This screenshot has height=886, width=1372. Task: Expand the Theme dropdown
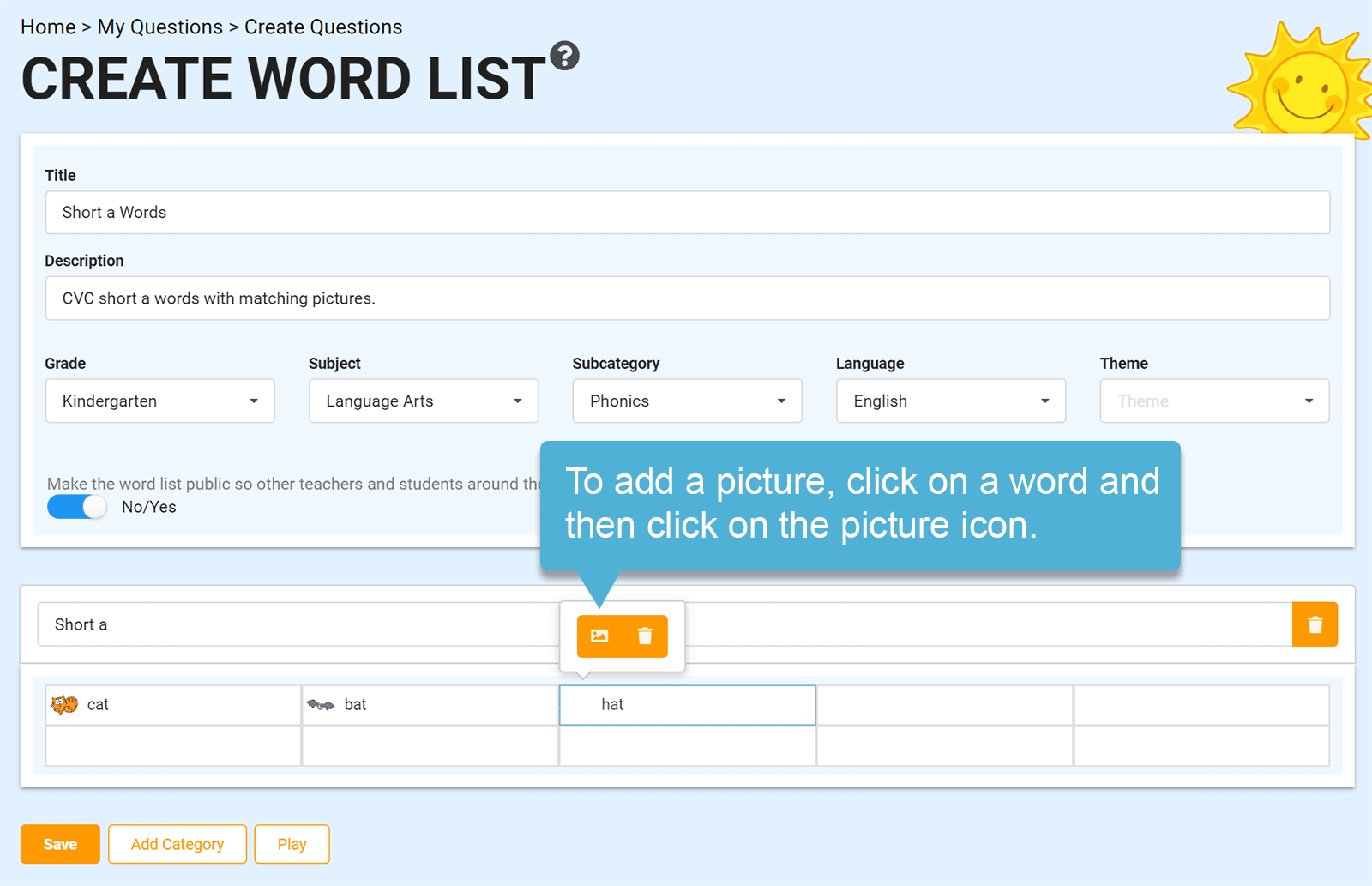coord(1213,401)
